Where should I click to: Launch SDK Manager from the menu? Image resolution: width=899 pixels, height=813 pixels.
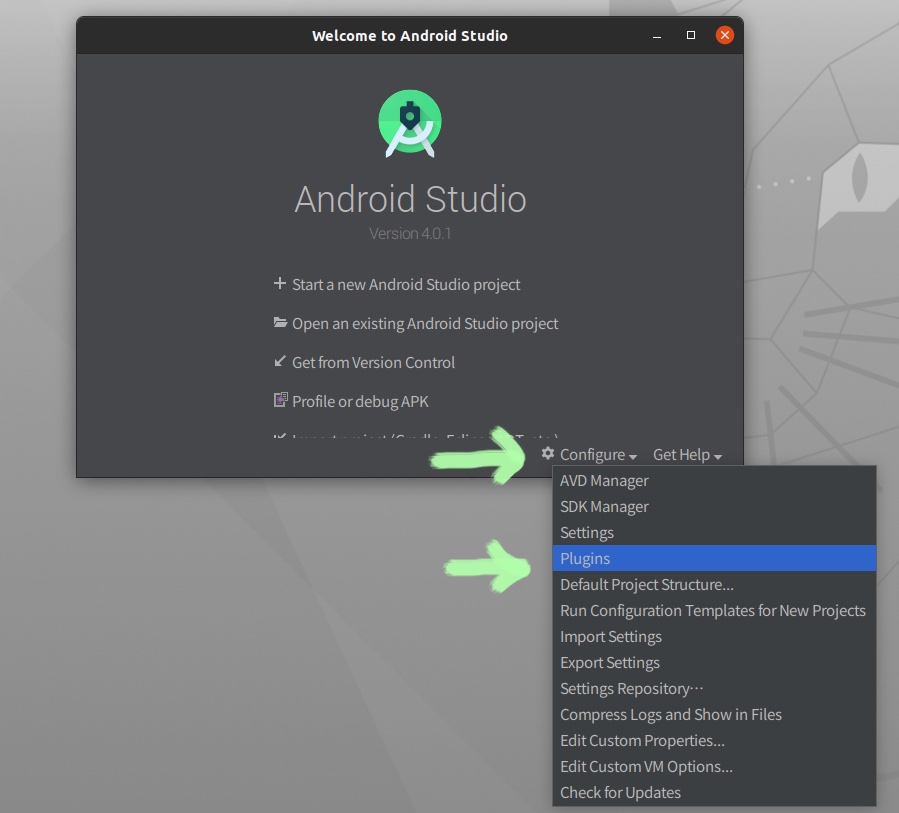click(x=714, y=506)
